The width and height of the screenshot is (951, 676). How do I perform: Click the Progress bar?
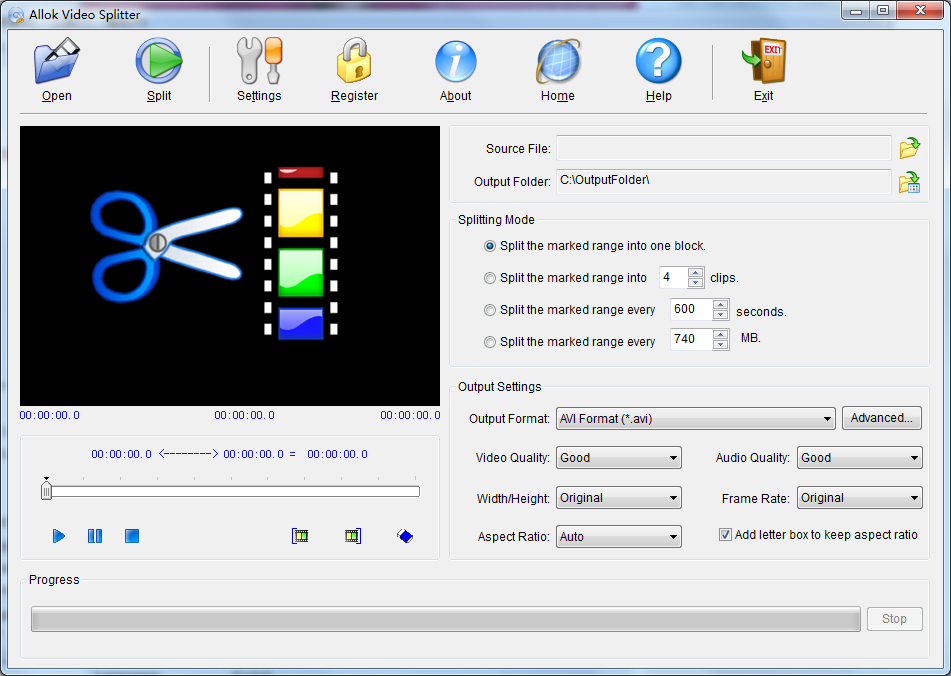click(x=446, y=619)
